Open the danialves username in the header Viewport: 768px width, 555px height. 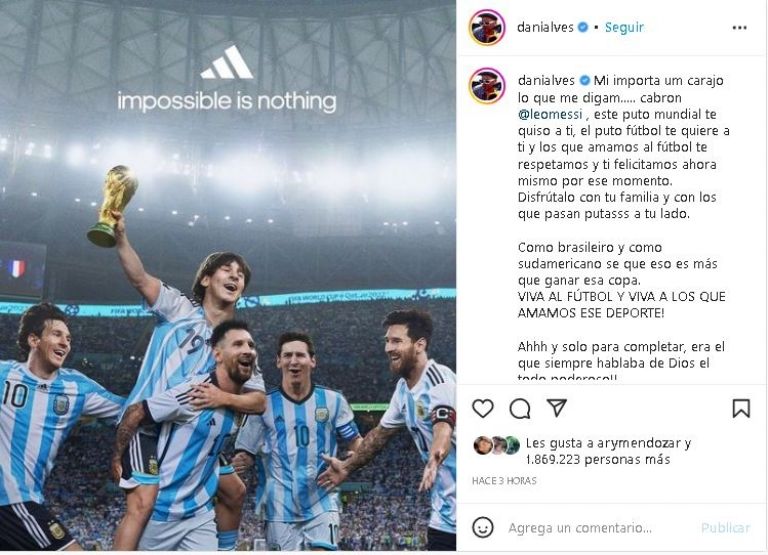(x=545, y=27)
